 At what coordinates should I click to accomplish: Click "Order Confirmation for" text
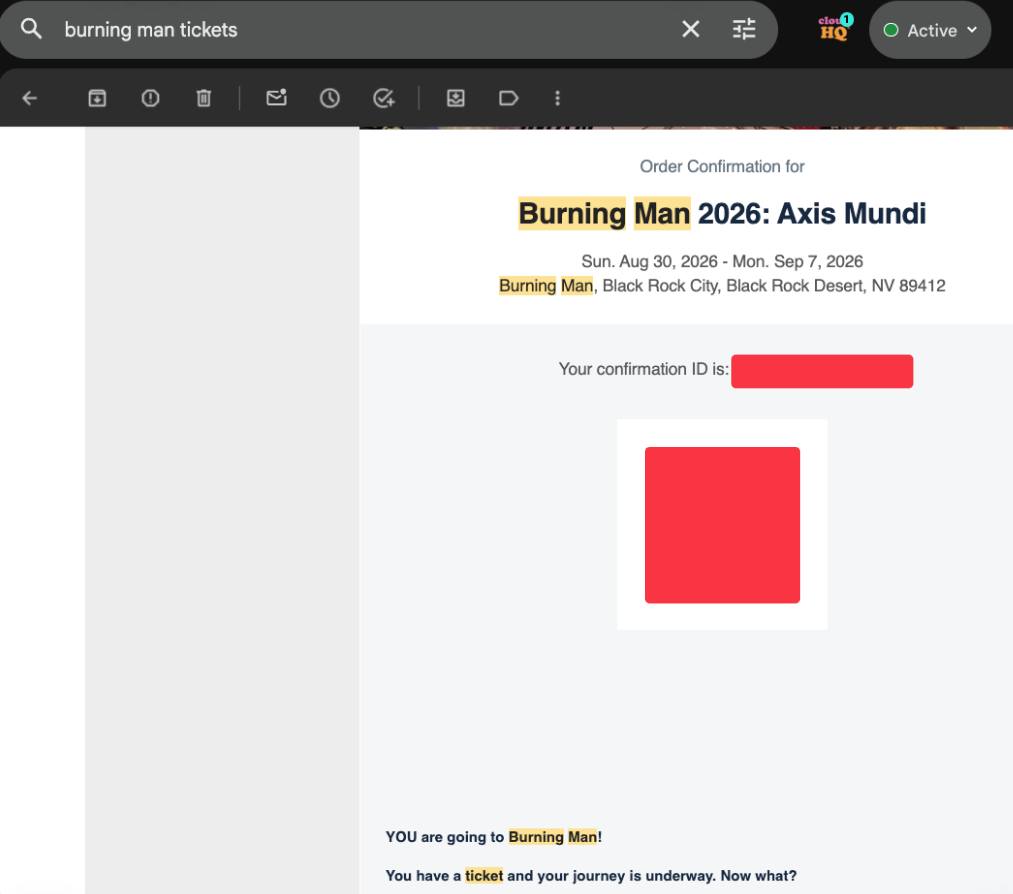[722, 166]
